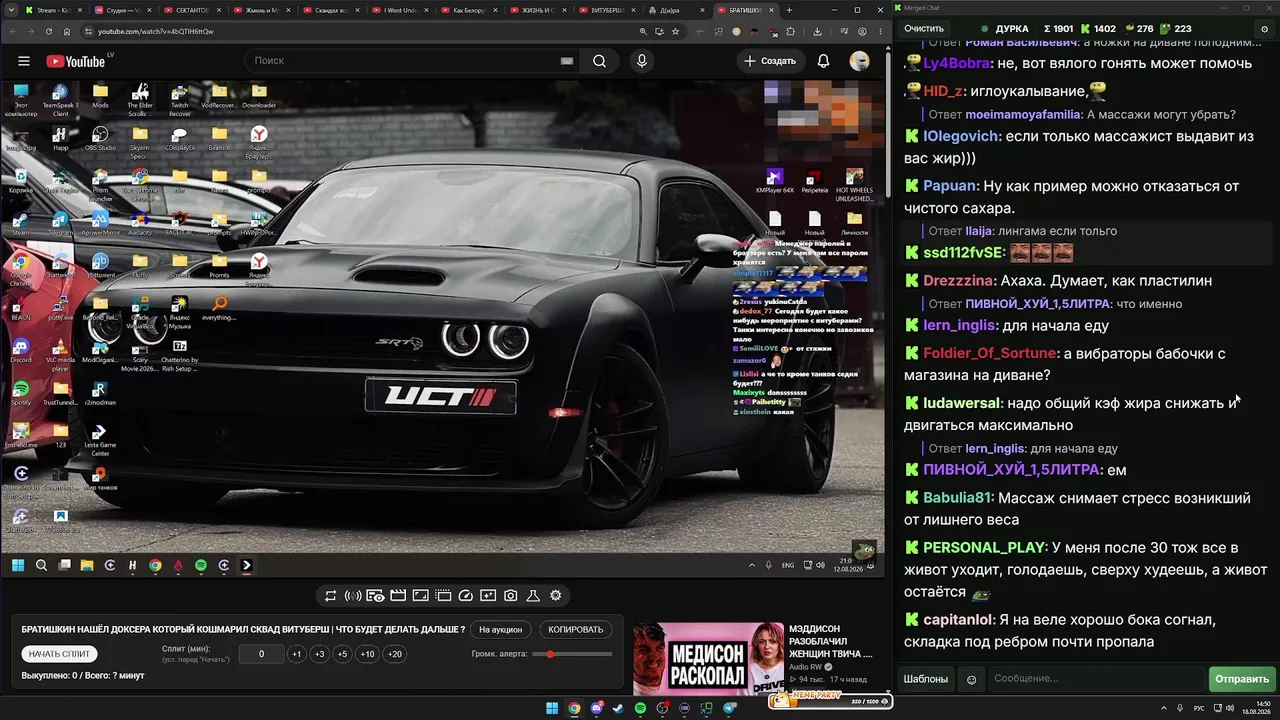Click username Papuan in chat
The image size is (1280, 720).
click(950, 186)
